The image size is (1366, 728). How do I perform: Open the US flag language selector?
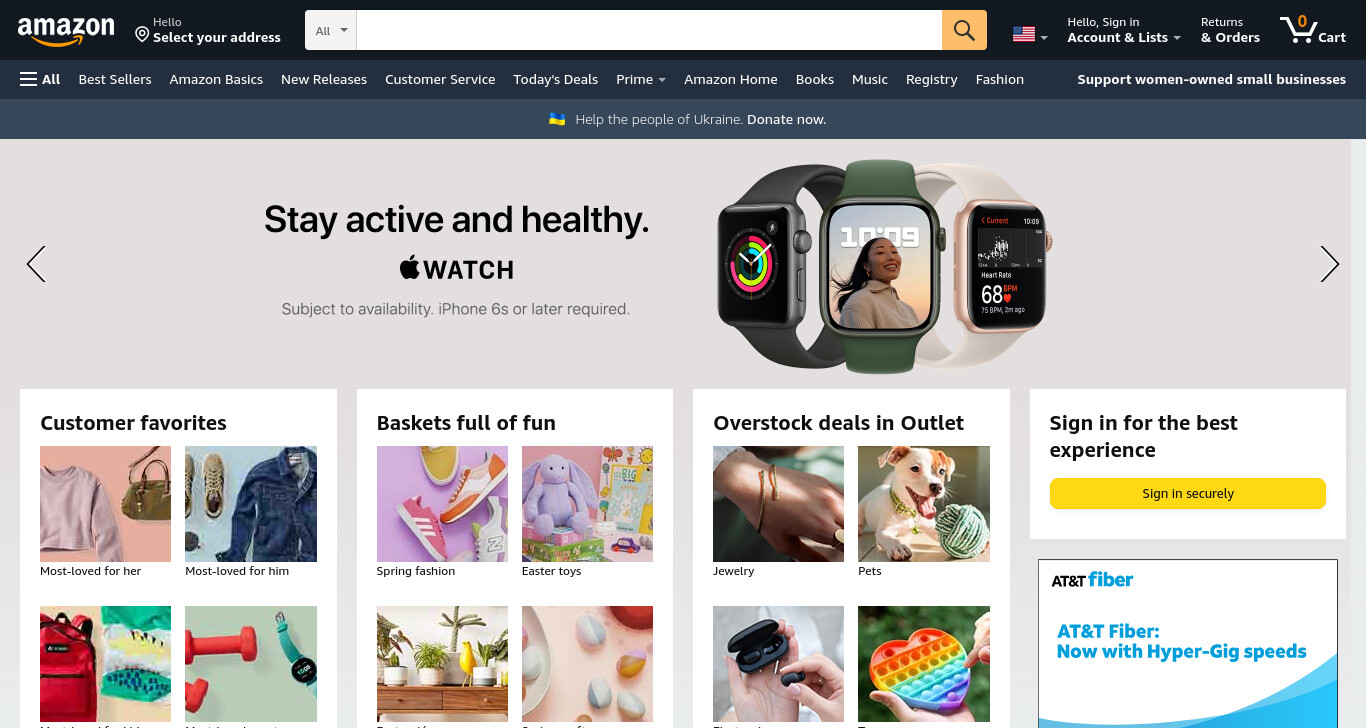pyautogui.click(x=1029, y=34)
